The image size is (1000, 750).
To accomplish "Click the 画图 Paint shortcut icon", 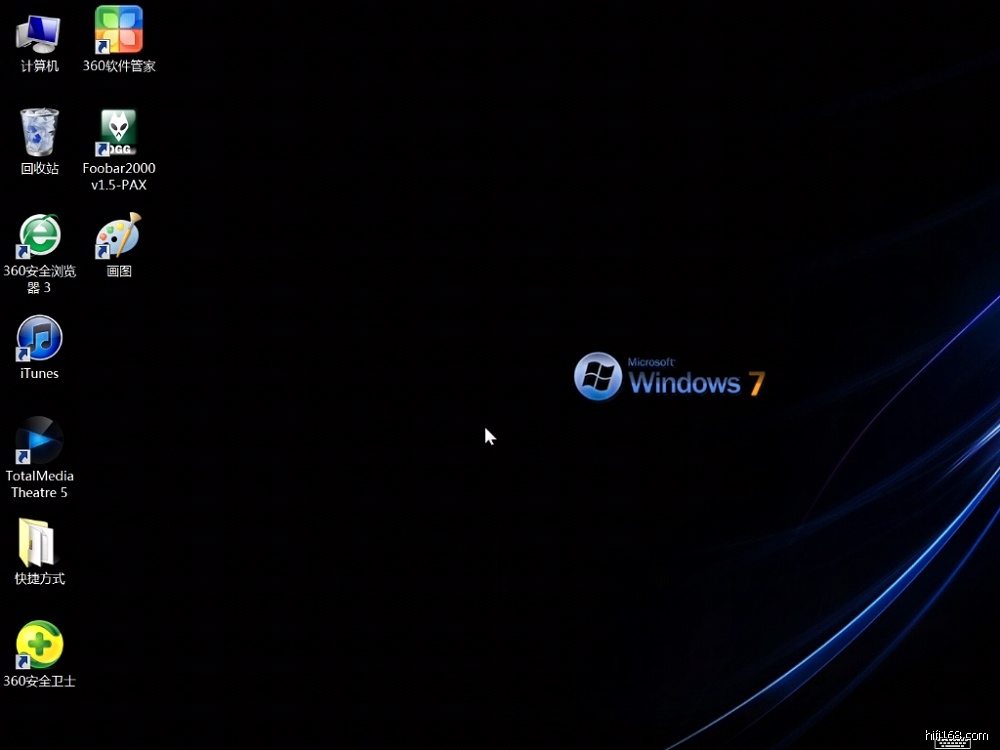I will pyautogui.click(x=118, y=236).
